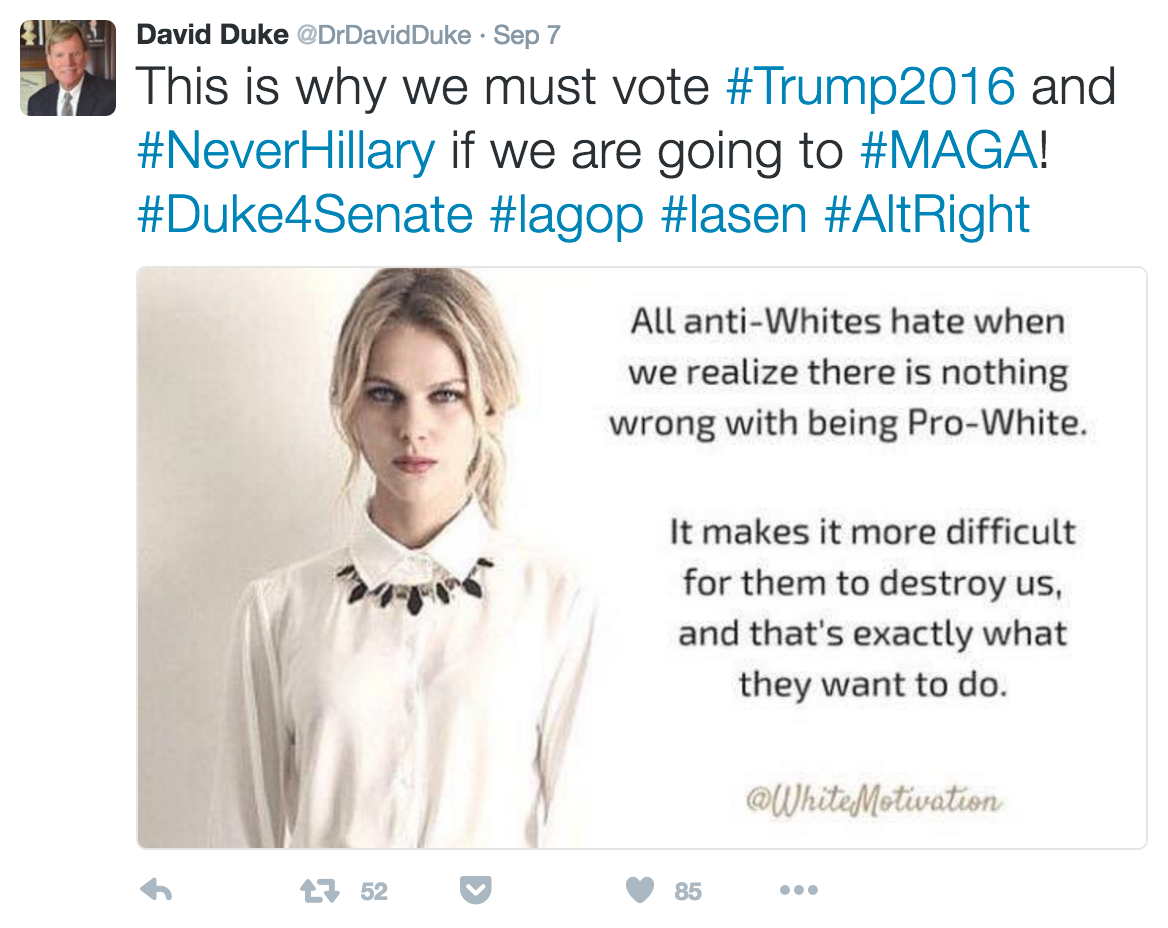
Task: Open the #Trump2016 hashtag
Action: click(x=870, y=87)
